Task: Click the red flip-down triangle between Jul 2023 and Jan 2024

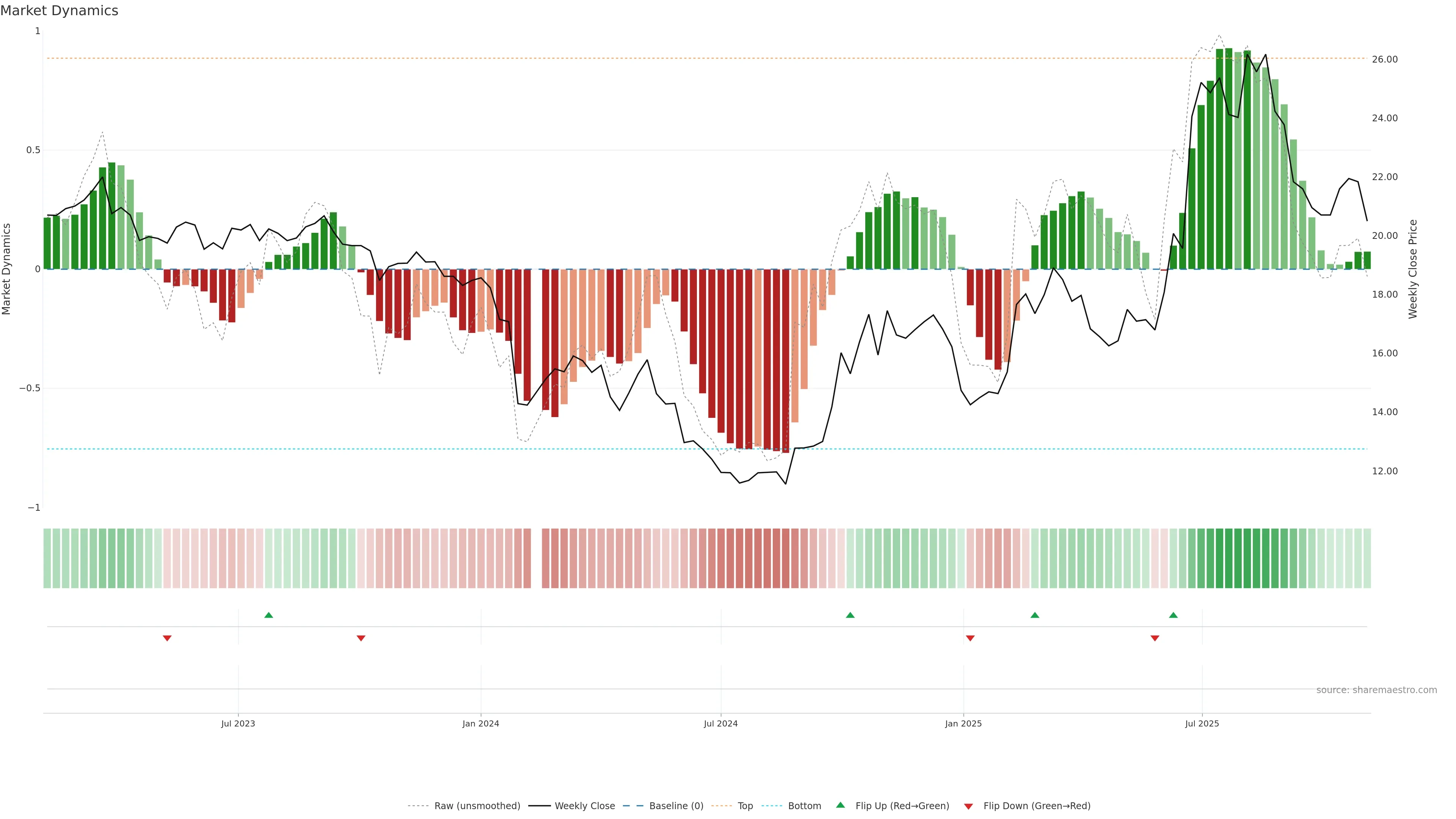Action: 361,638
